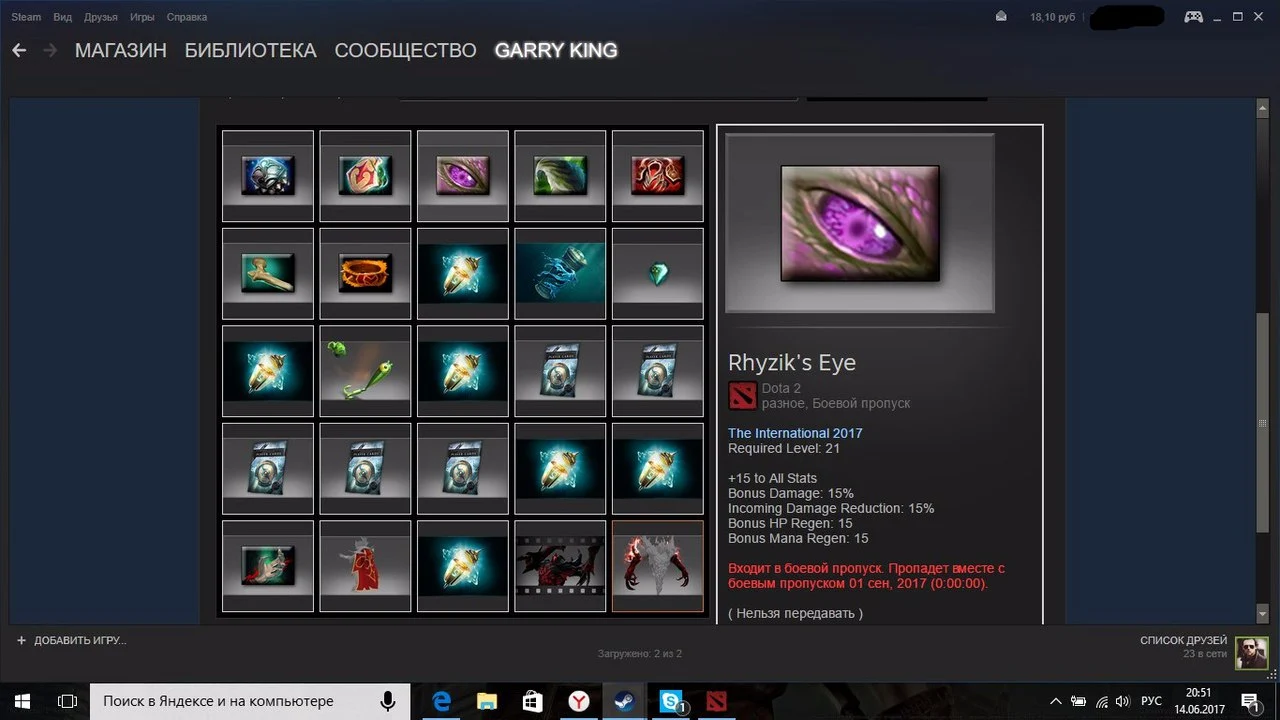Select the green flying creatures item
Screen dimensions: 1280x720
click(x=365, y=371)
